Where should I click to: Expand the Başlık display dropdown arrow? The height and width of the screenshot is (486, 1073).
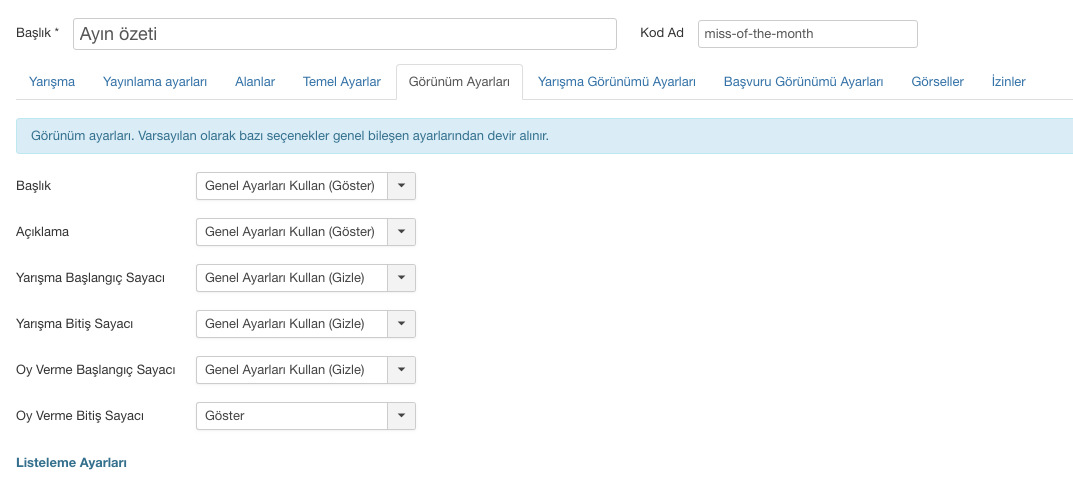pos(401,186)
